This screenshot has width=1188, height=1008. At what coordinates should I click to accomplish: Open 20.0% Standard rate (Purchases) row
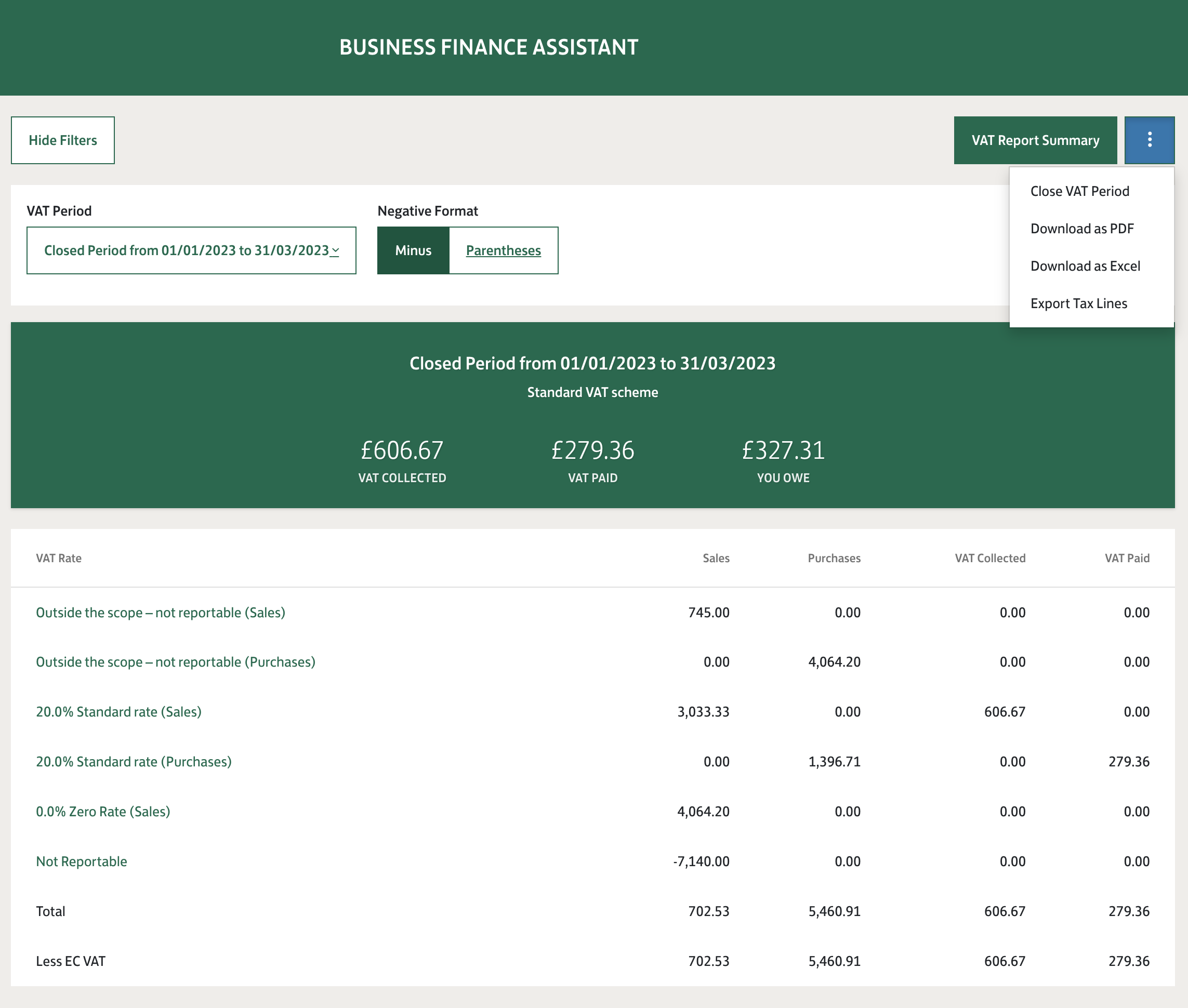[133, 761]
